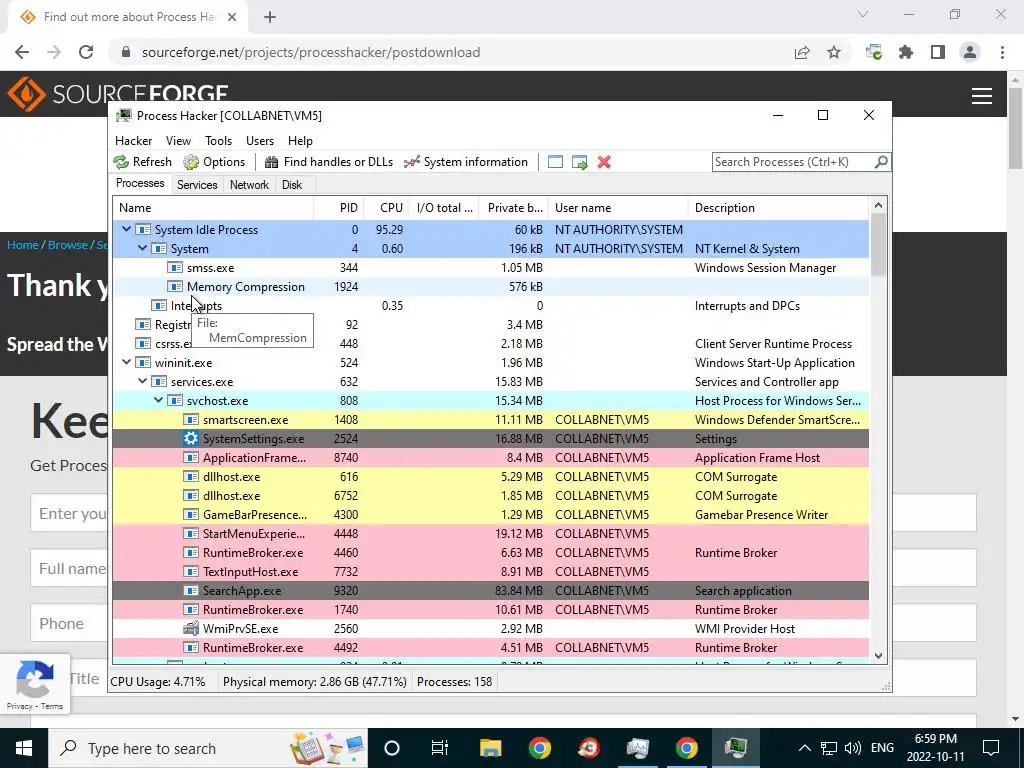Click the volume tray icon
Viewport: 1024px width, 768px height.
pos(852,748)
